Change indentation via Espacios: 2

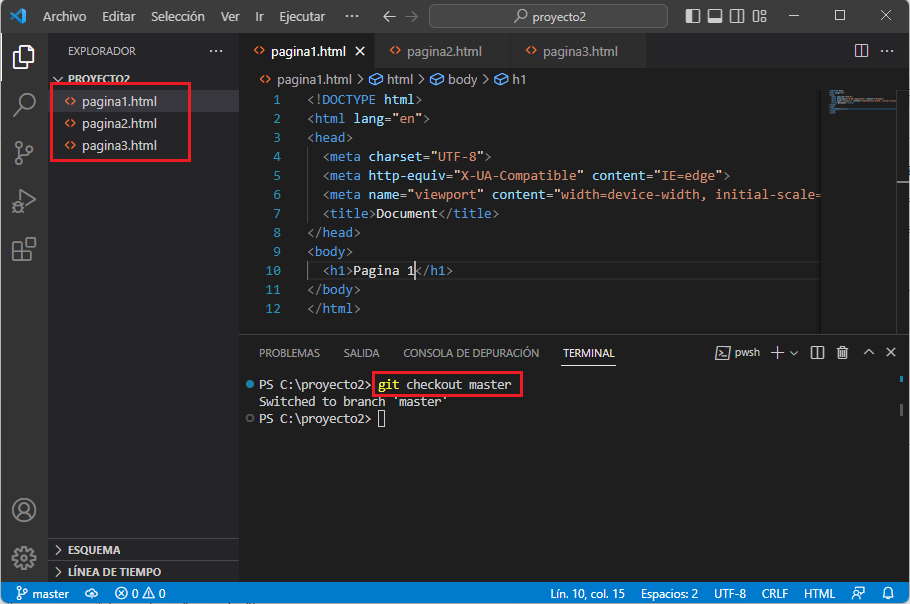(x=669, y=594)
